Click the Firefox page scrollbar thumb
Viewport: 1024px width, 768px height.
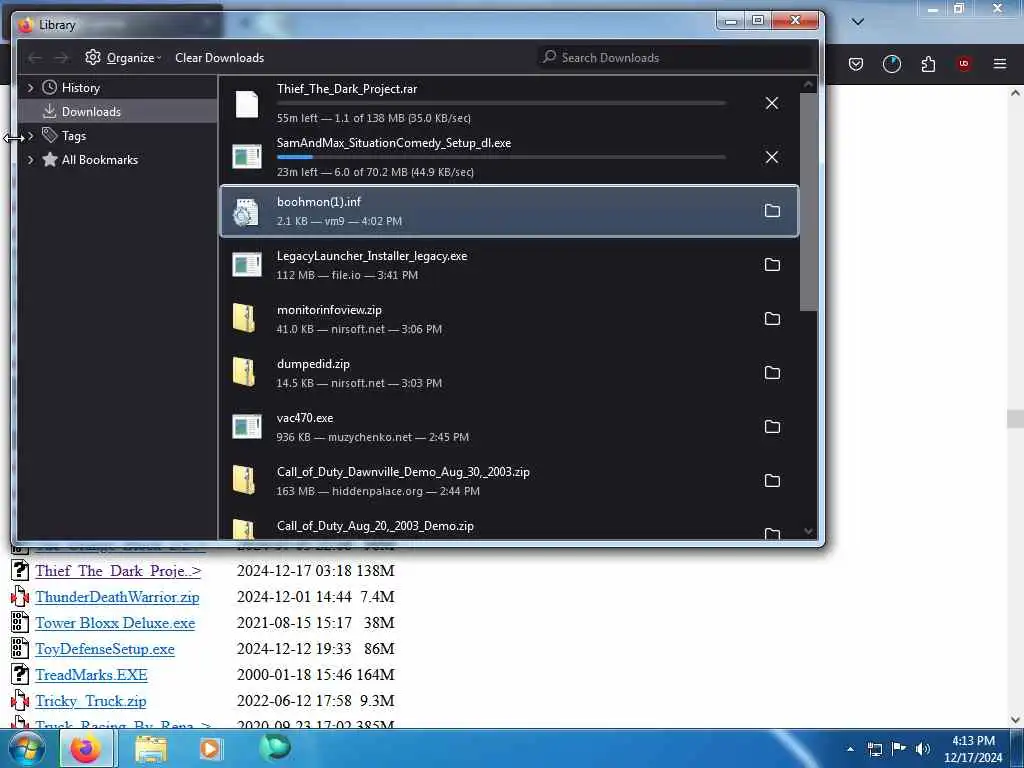(1015, 419)
